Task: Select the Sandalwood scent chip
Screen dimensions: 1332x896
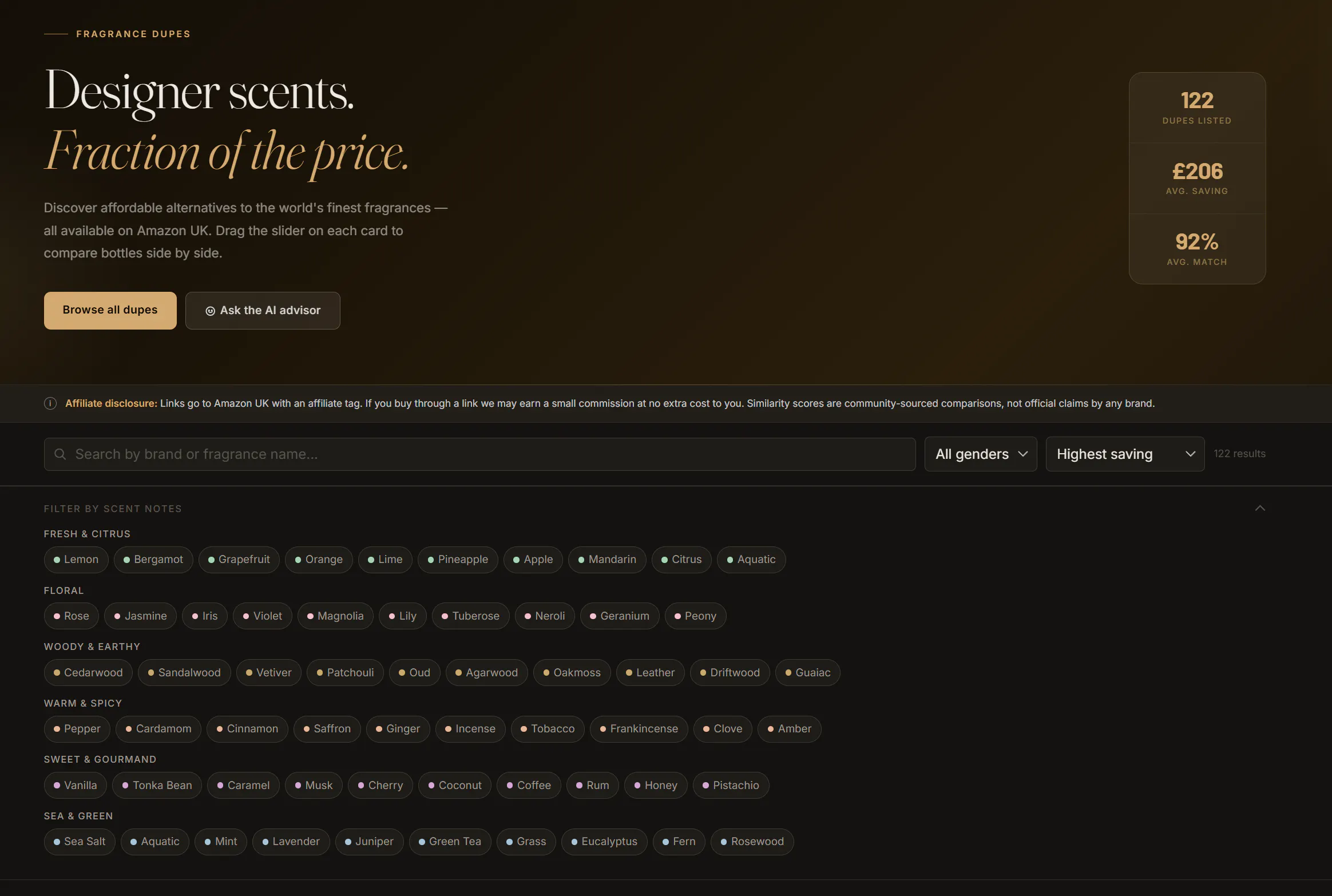Action: point(184,673)
